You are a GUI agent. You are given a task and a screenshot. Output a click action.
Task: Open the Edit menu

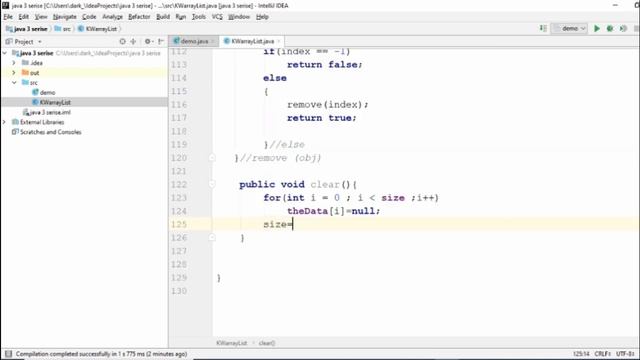(24, 17)
